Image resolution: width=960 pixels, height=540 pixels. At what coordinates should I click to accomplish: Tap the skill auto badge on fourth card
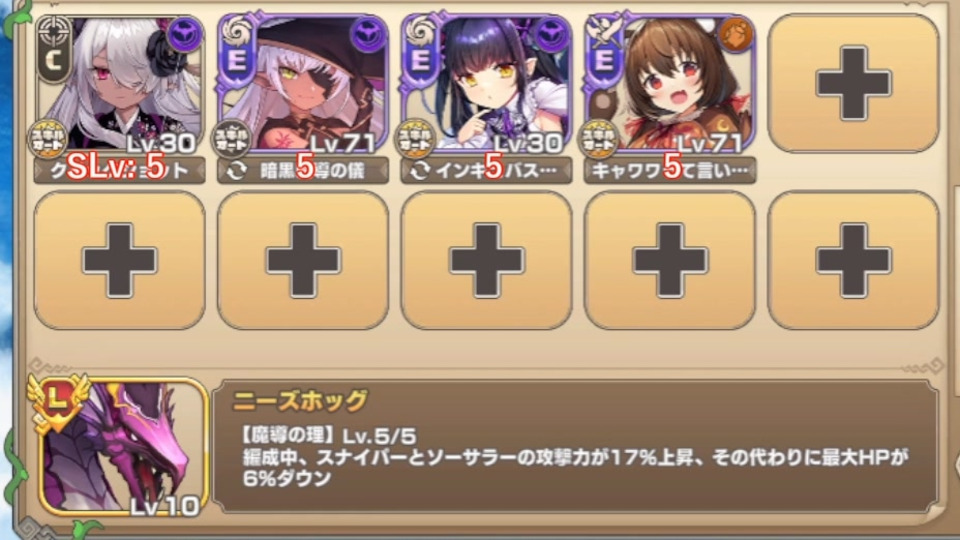tap(598, 139)
